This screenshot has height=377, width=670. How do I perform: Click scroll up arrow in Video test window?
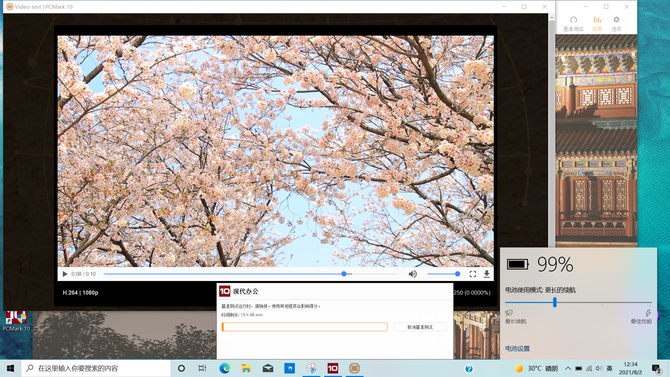coord(551,18)
